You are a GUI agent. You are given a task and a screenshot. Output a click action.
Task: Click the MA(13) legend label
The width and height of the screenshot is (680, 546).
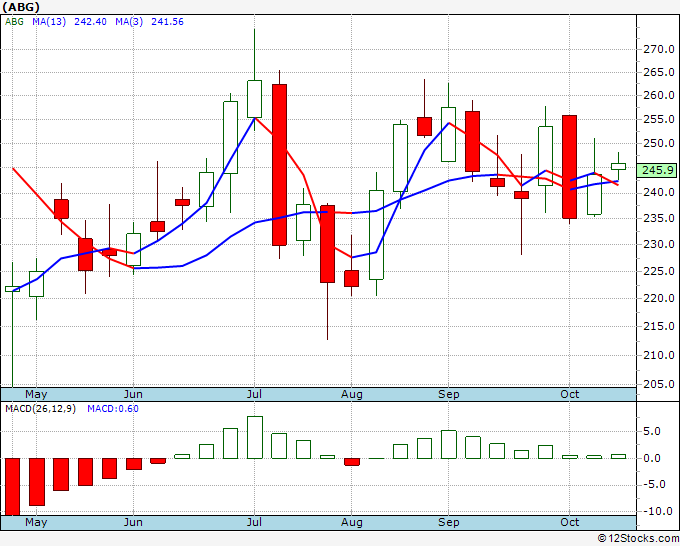click(x=49, y=22)
